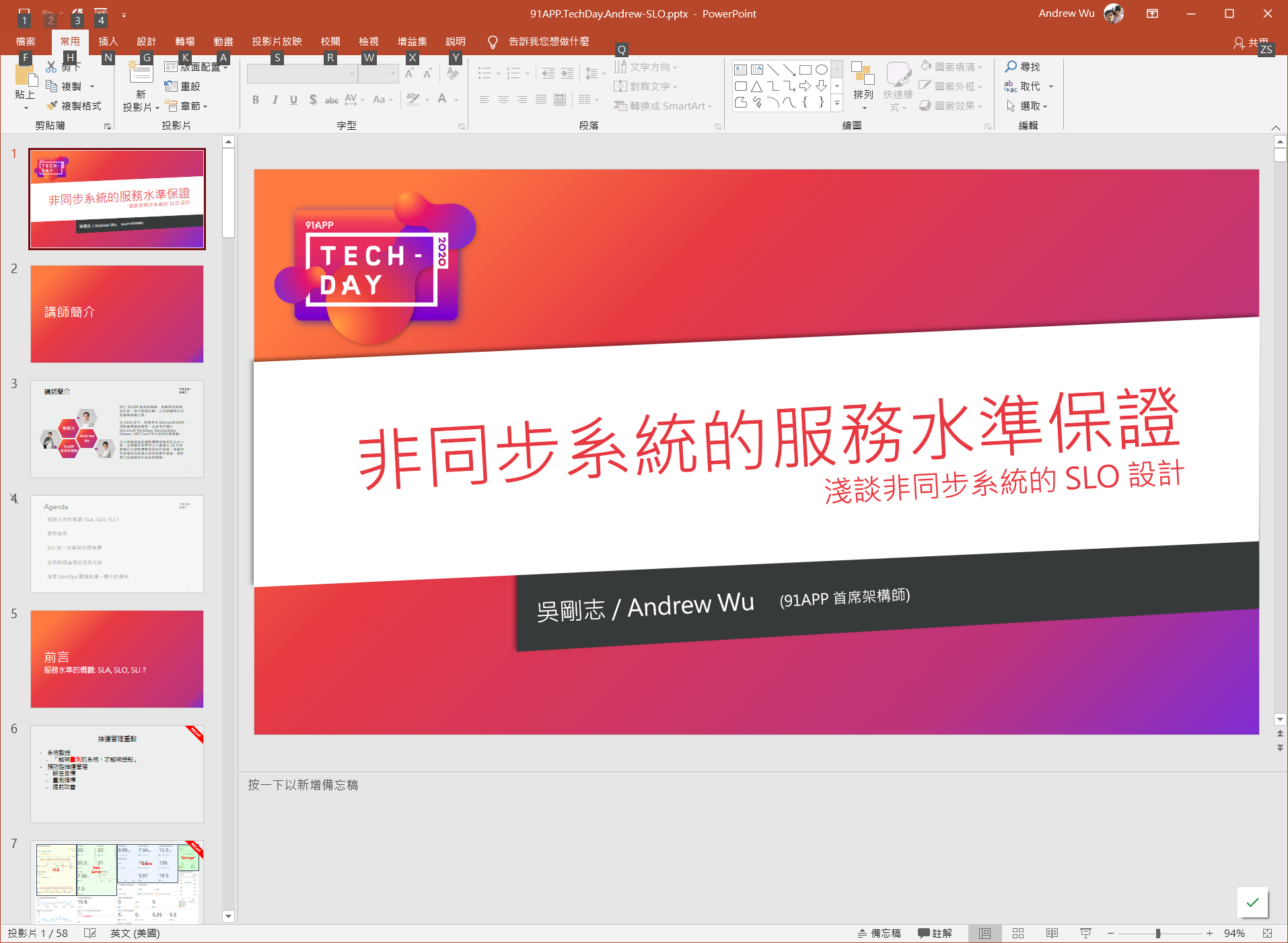Fit slide to current window icon
This screenshot has width=1288, height=943.
point(1267,933)
